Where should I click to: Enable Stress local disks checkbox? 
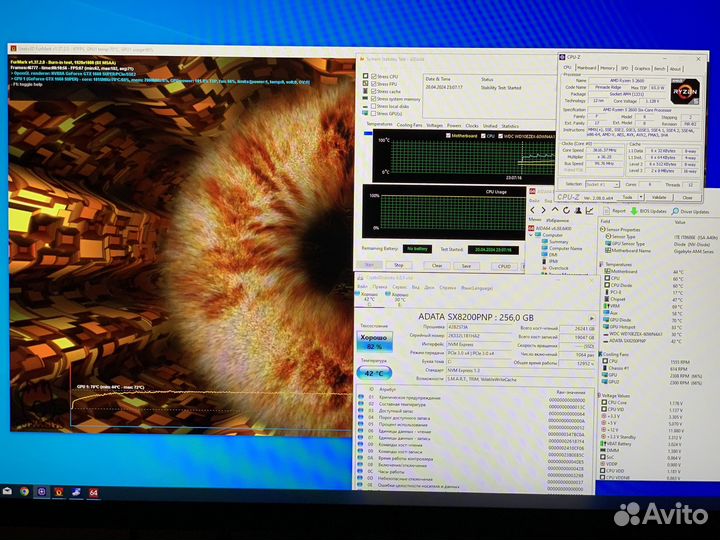click(x=374, y=106)
